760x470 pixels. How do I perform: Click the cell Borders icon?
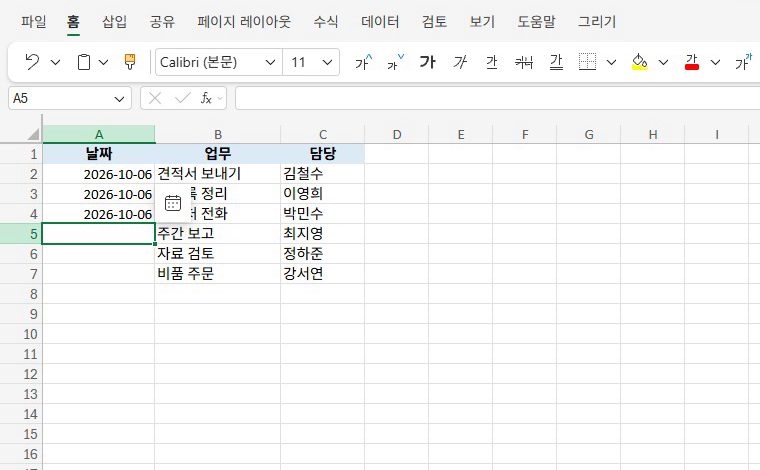coord(587,62)
